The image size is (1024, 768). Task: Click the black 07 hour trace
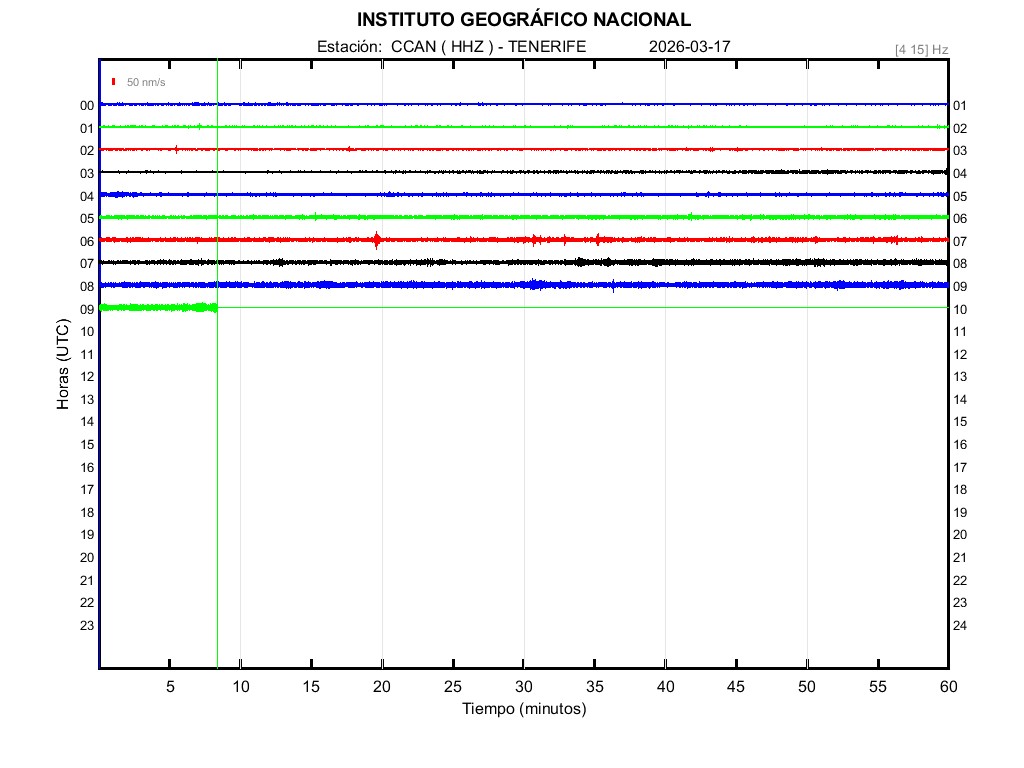(x=500, y=262)
